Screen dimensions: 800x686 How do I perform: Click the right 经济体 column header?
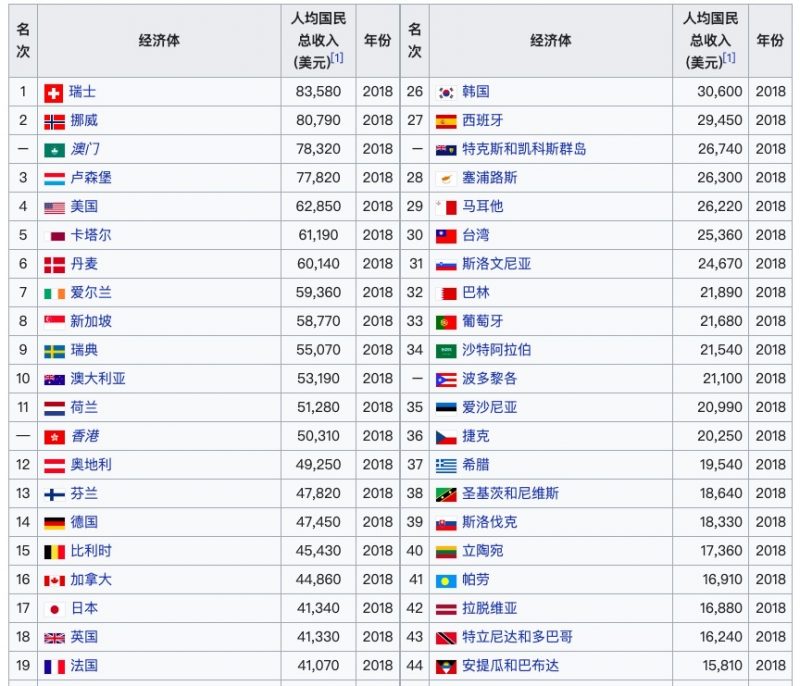pos(551,41)
